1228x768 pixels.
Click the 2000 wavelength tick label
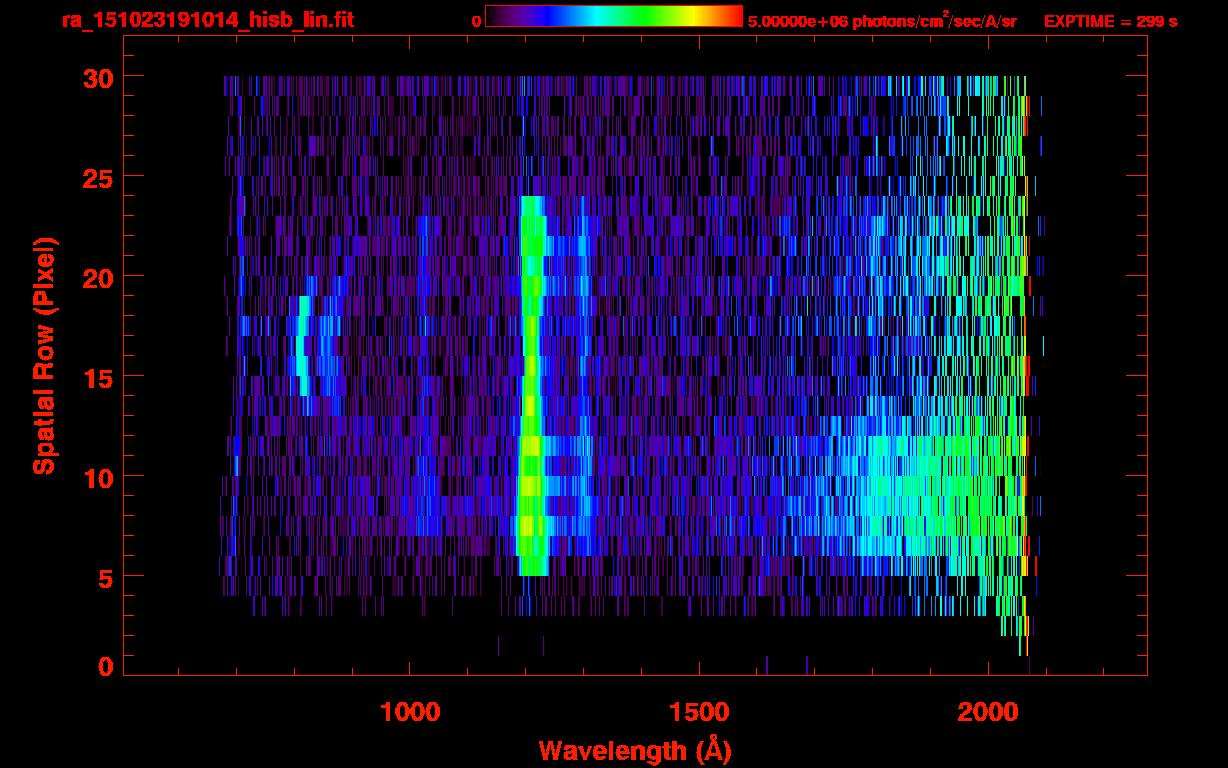tap(987, 712)
